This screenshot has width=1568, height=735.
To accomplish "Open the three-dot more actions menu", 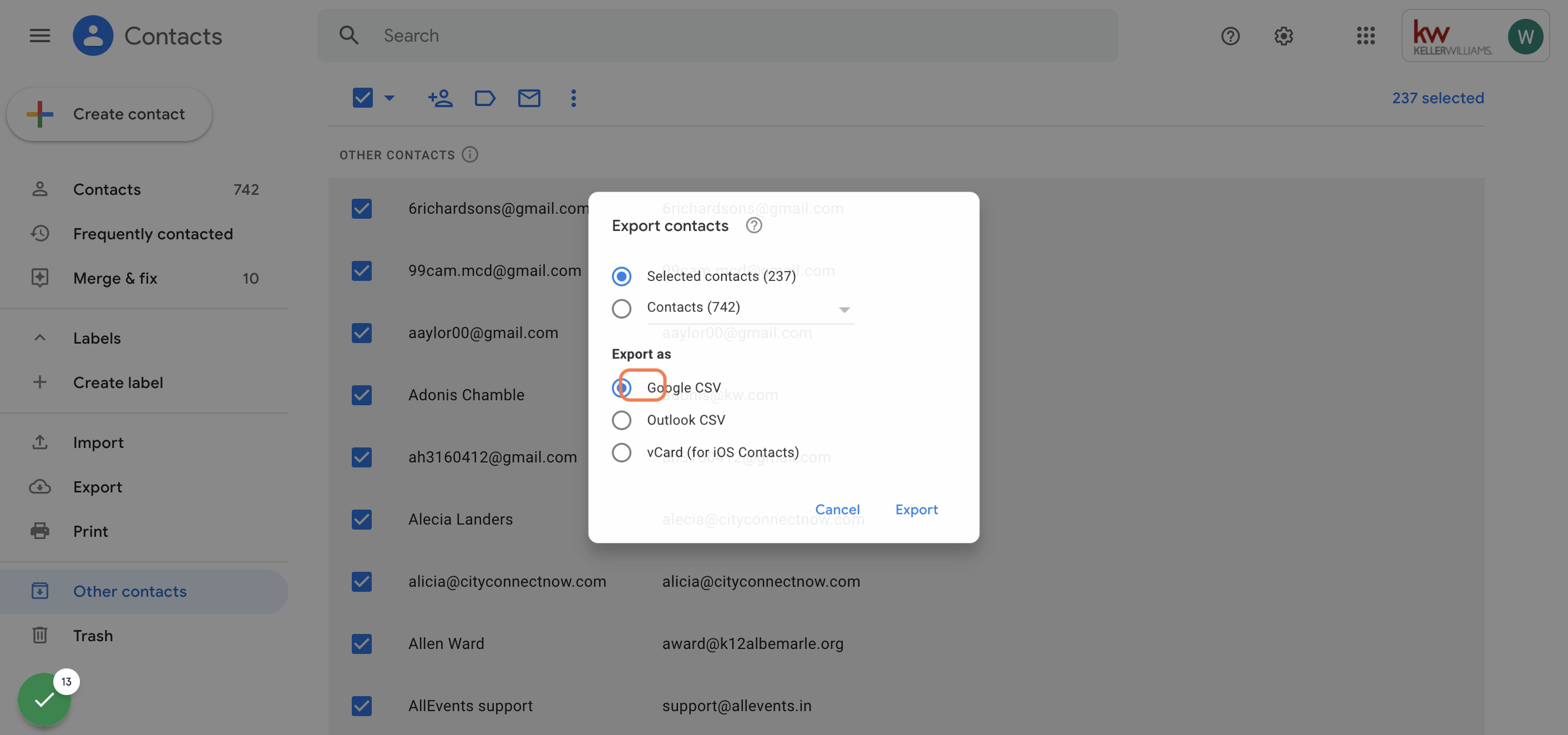I will [573, 98].
